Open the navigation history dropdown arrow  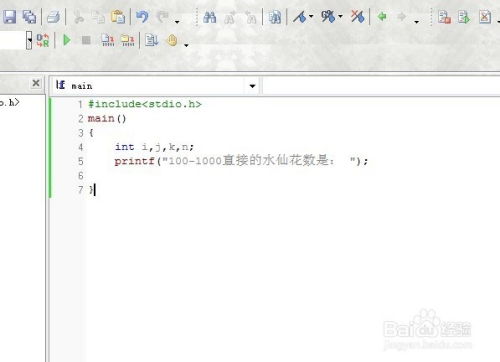coord(417,22)
